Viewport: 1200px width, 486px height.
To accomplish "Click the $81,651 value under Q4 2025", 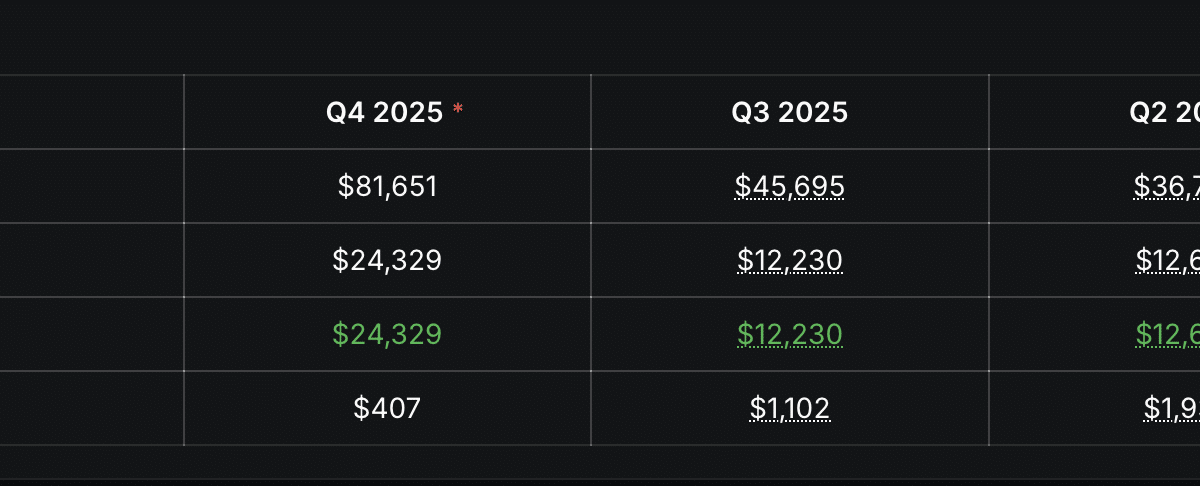I will coord(387,186).
